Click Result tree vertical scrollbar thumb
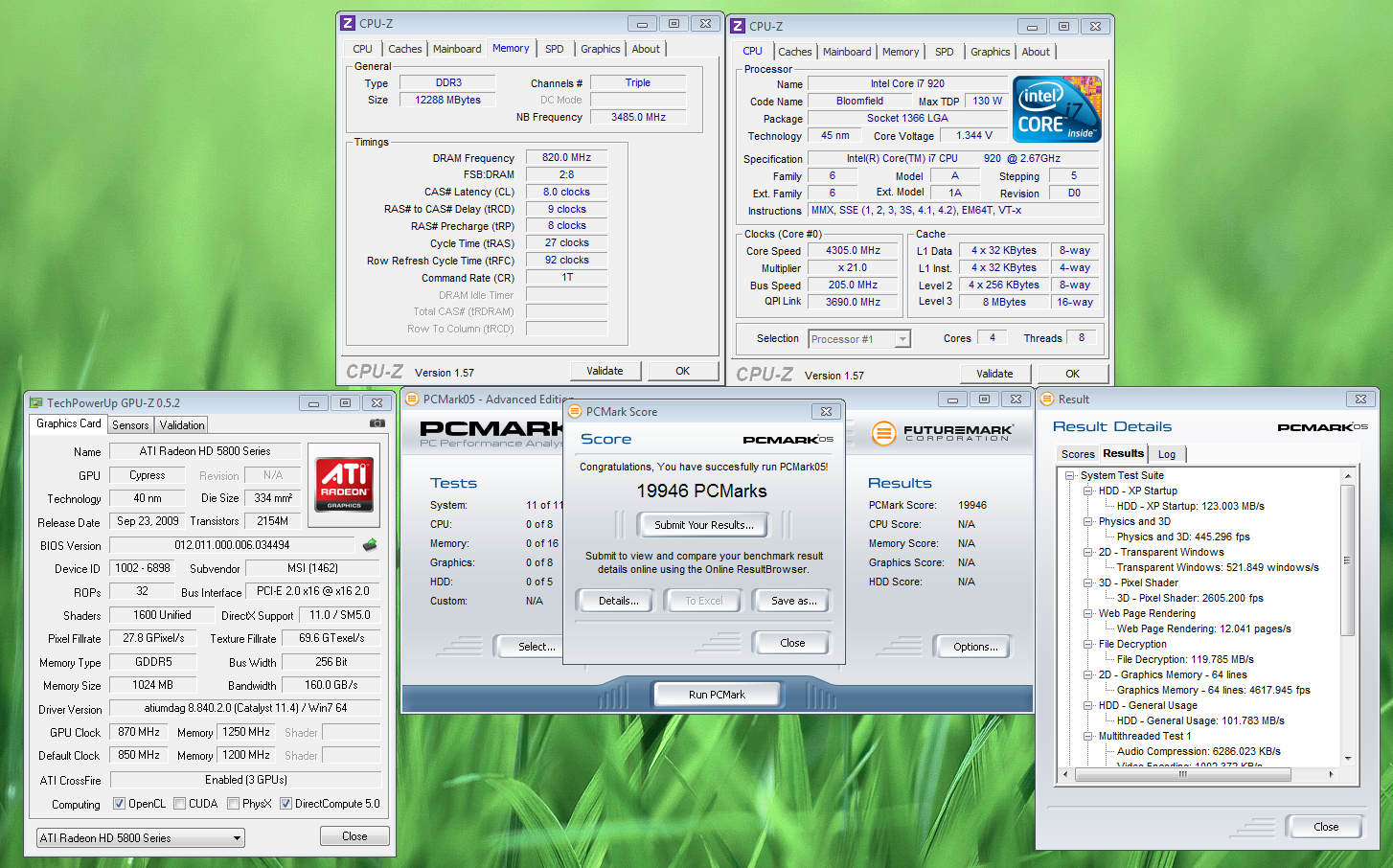1393x868 pixels. pyautogui.click(x=1347, y=560)
